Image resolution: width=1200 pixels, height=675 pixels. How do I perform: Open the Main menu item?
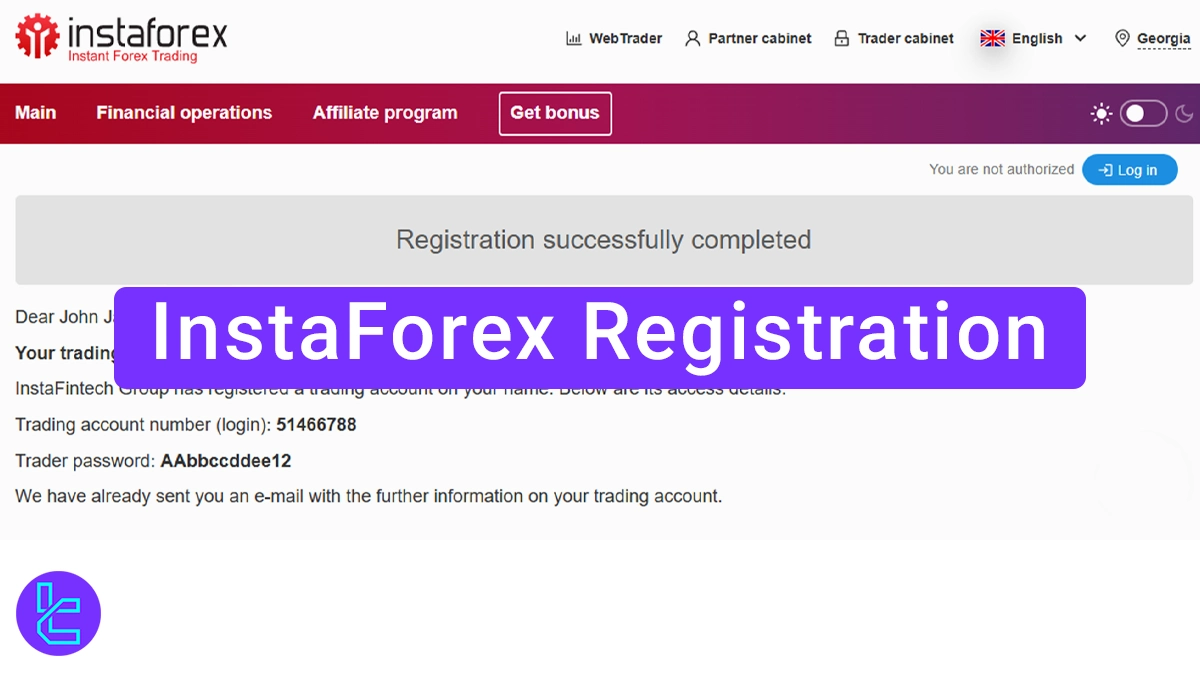pyautogui.click(x=36, y=113)
